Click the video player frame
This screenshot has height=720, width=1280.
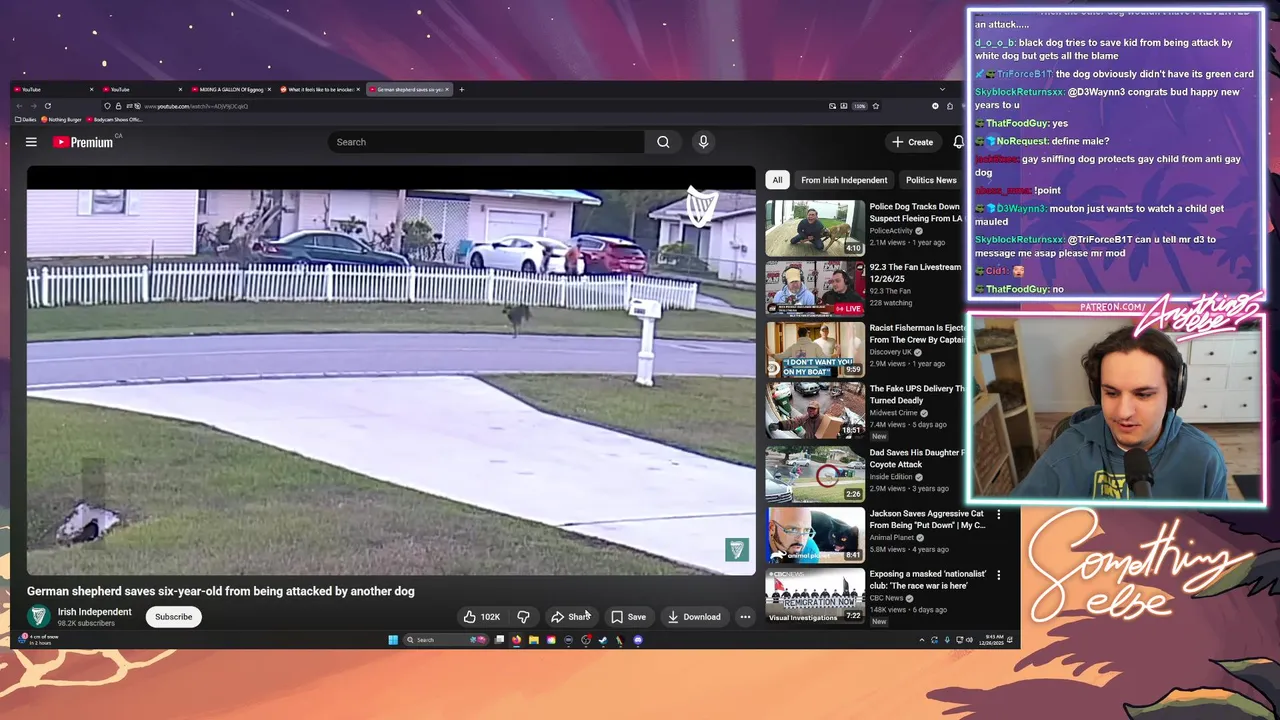[x=391, y=372]
